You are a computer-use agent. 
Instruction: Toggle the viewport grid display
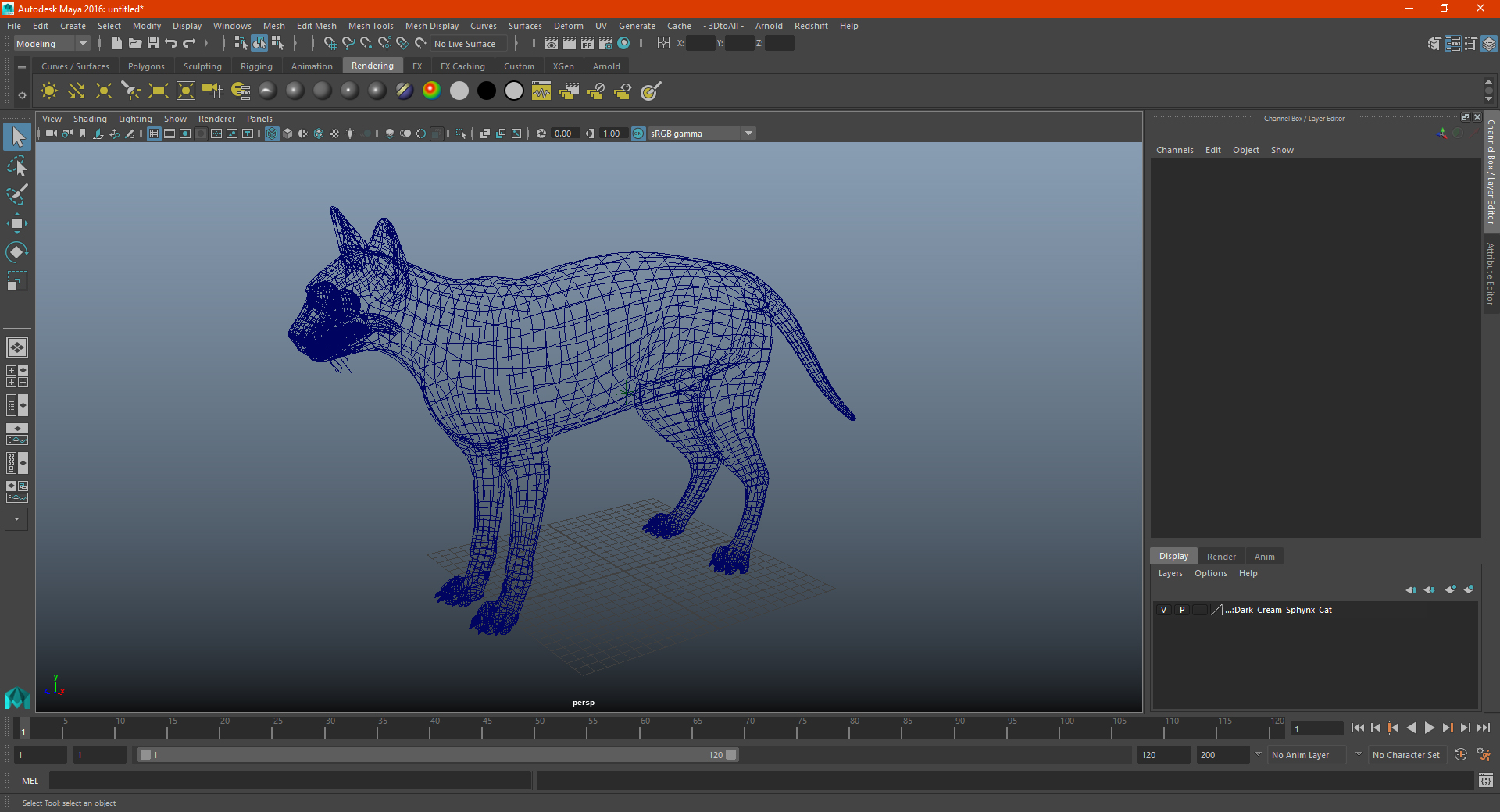pyautogui.click(x=154, y=134)
